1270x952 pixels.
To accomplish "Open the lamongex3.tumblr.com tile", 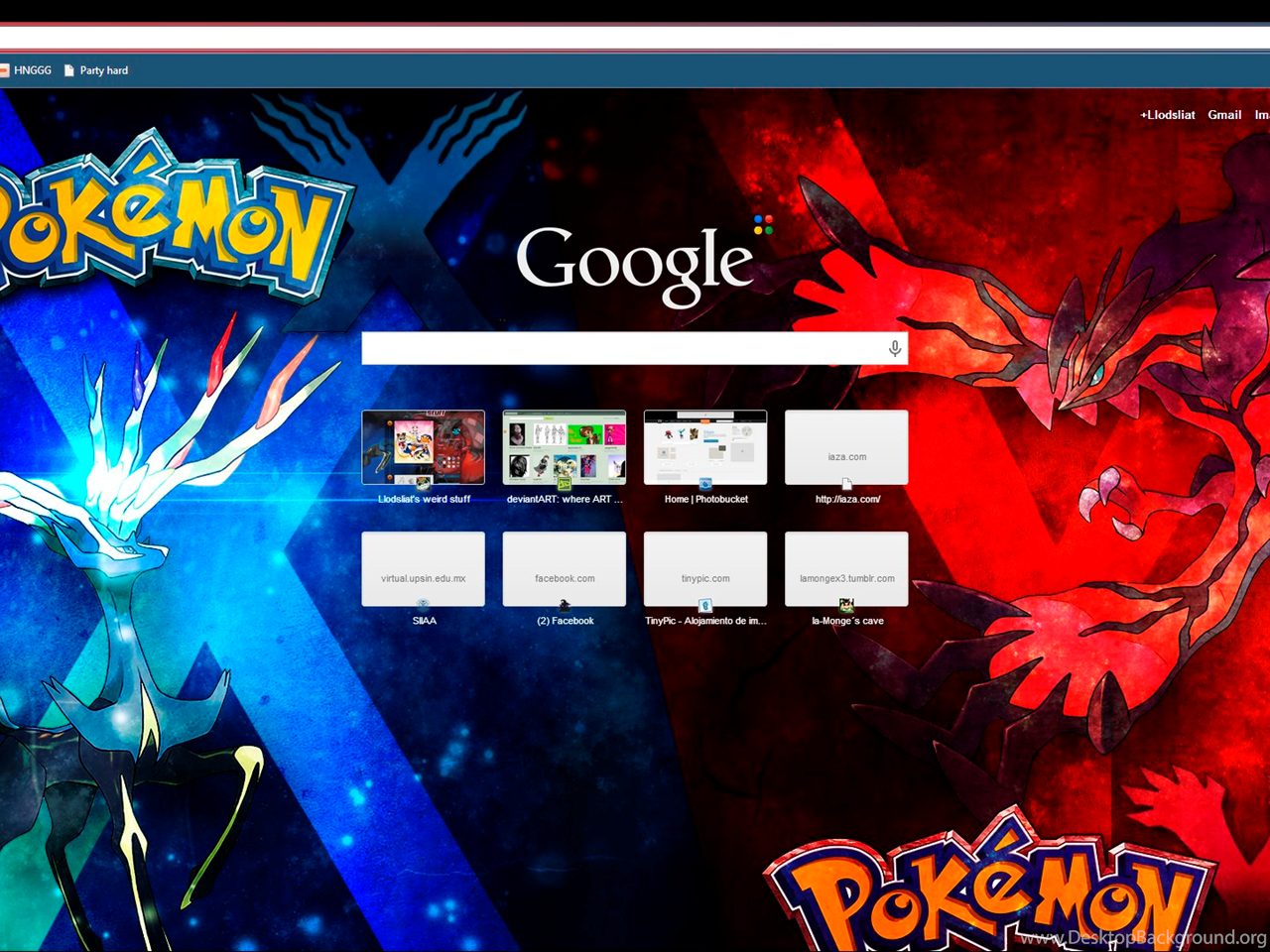I will 846,569.
